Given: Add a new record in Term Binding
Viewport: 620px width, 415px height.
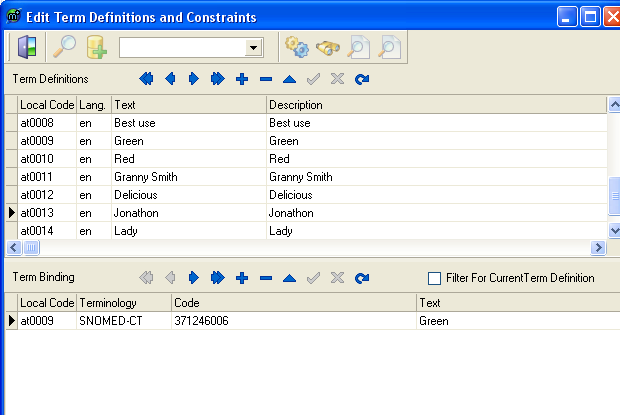Looking at the screenshot, I should 242,278.
